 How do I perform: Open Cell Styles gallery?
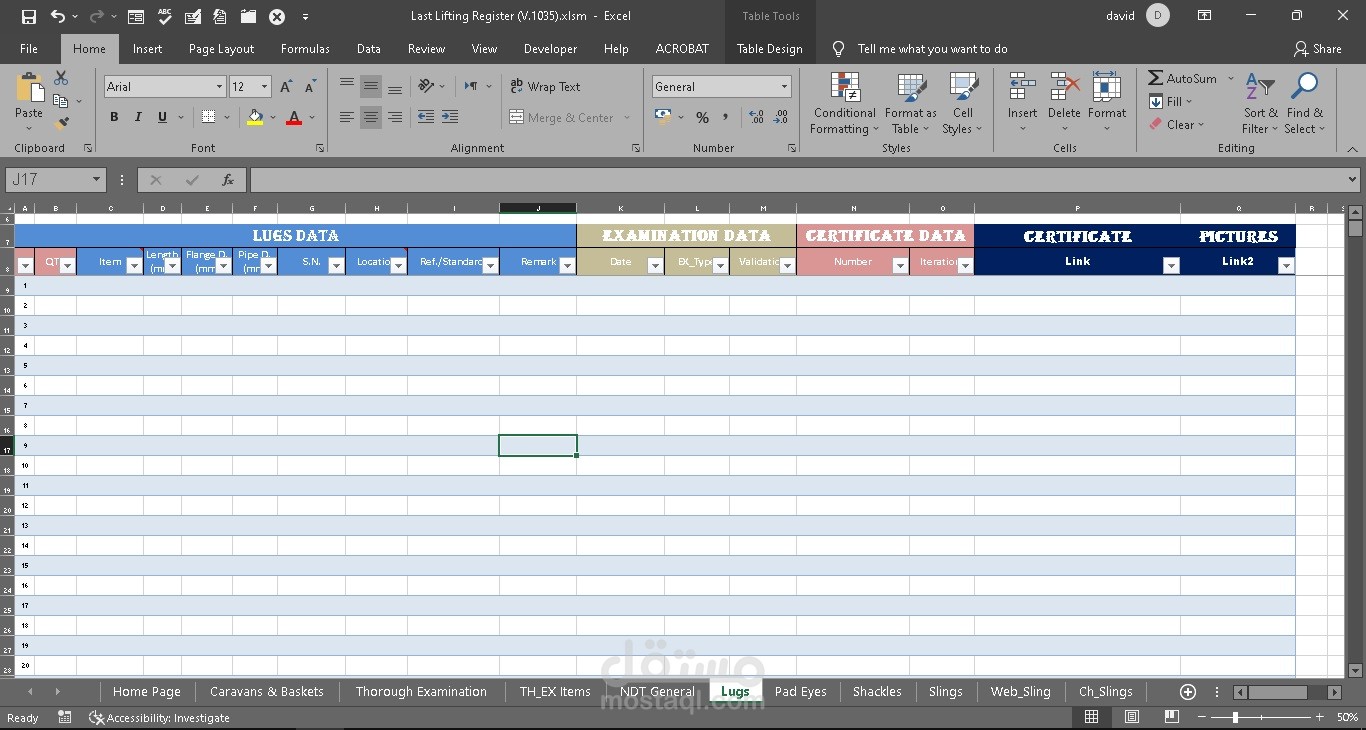click(x=962, y=103)
